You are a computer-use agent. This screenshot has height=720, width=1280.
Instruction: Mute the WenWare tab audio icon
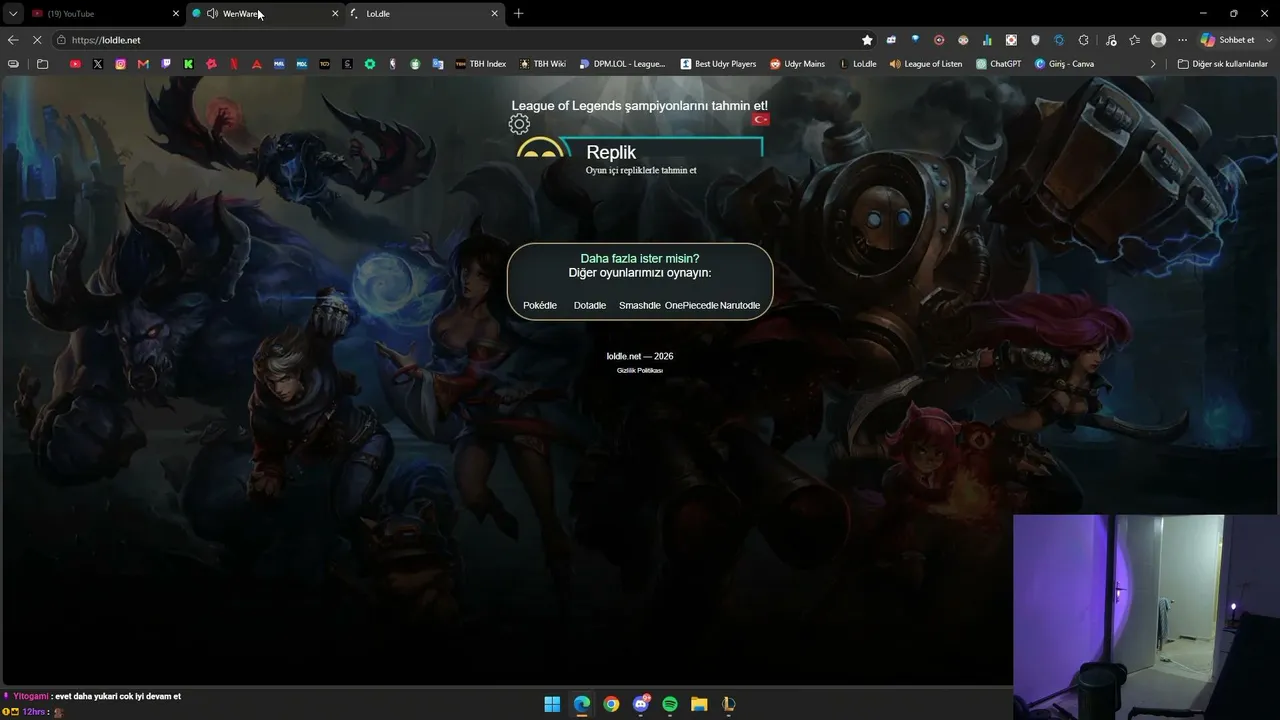[x=212, y=14]
